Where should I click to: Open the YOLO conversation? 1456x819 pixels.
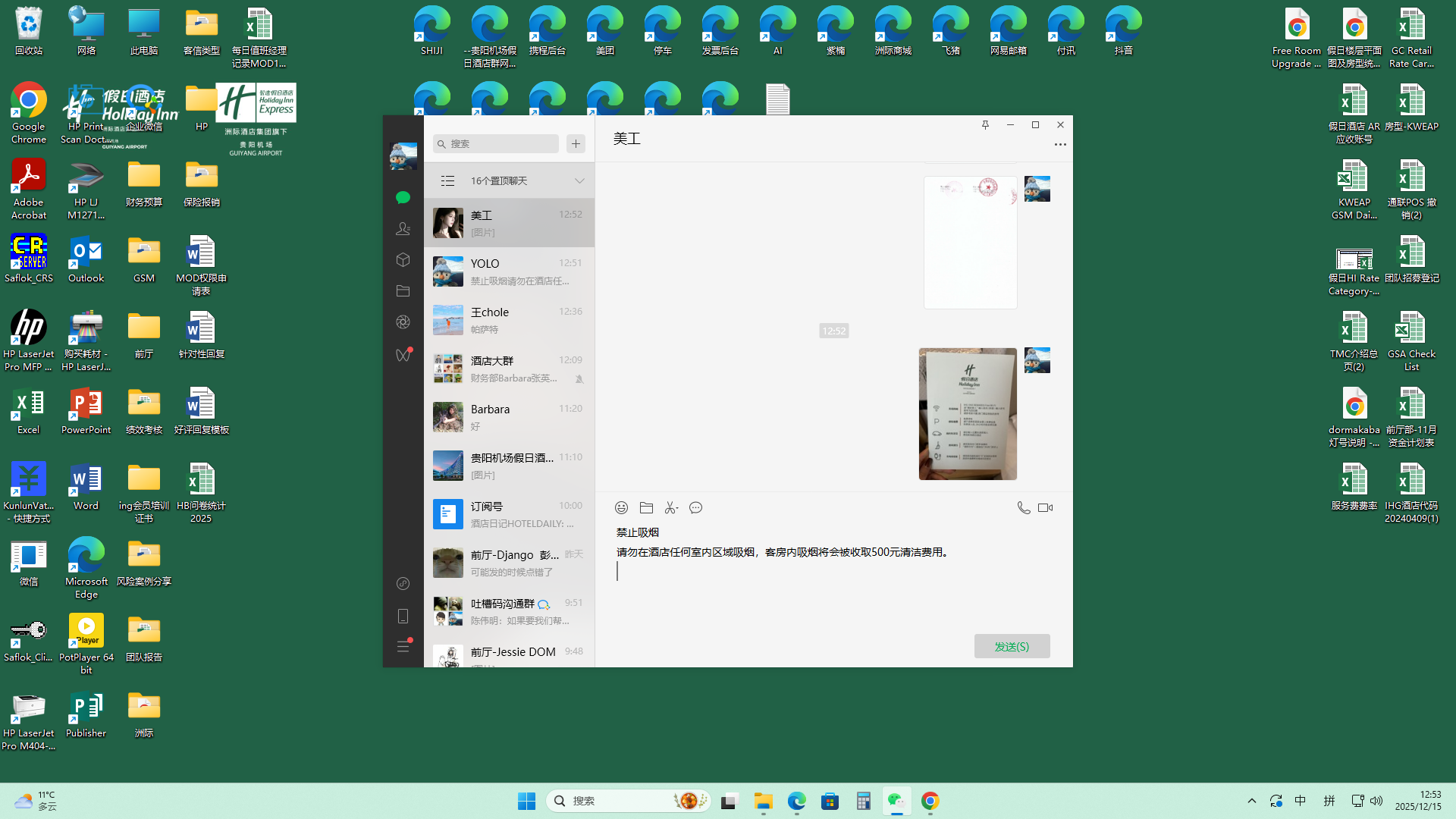pos(509,271)
